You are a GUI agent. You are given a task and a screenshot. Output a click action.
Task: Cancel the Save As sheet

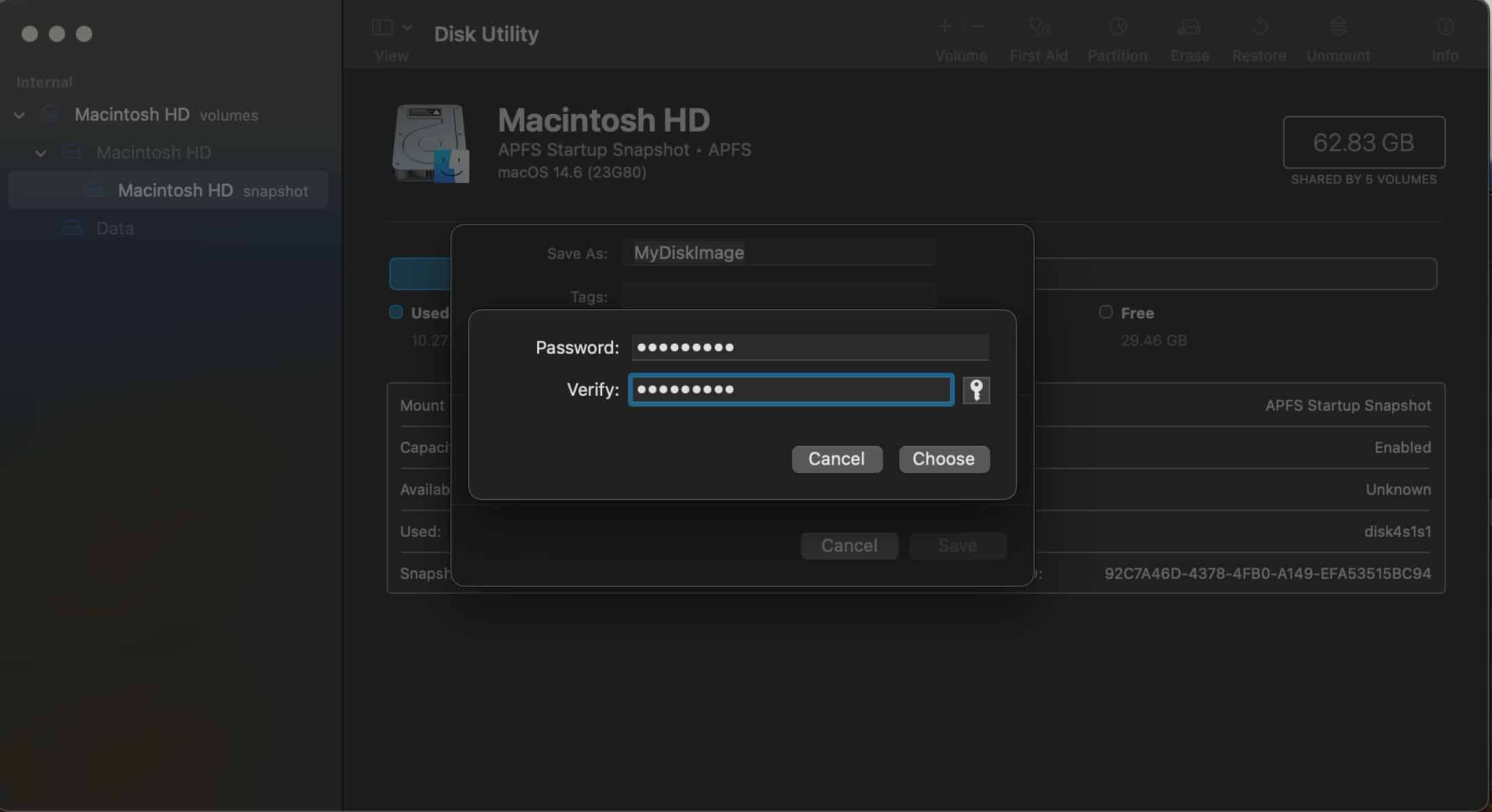pyautogui.click(x=849, y=546)
